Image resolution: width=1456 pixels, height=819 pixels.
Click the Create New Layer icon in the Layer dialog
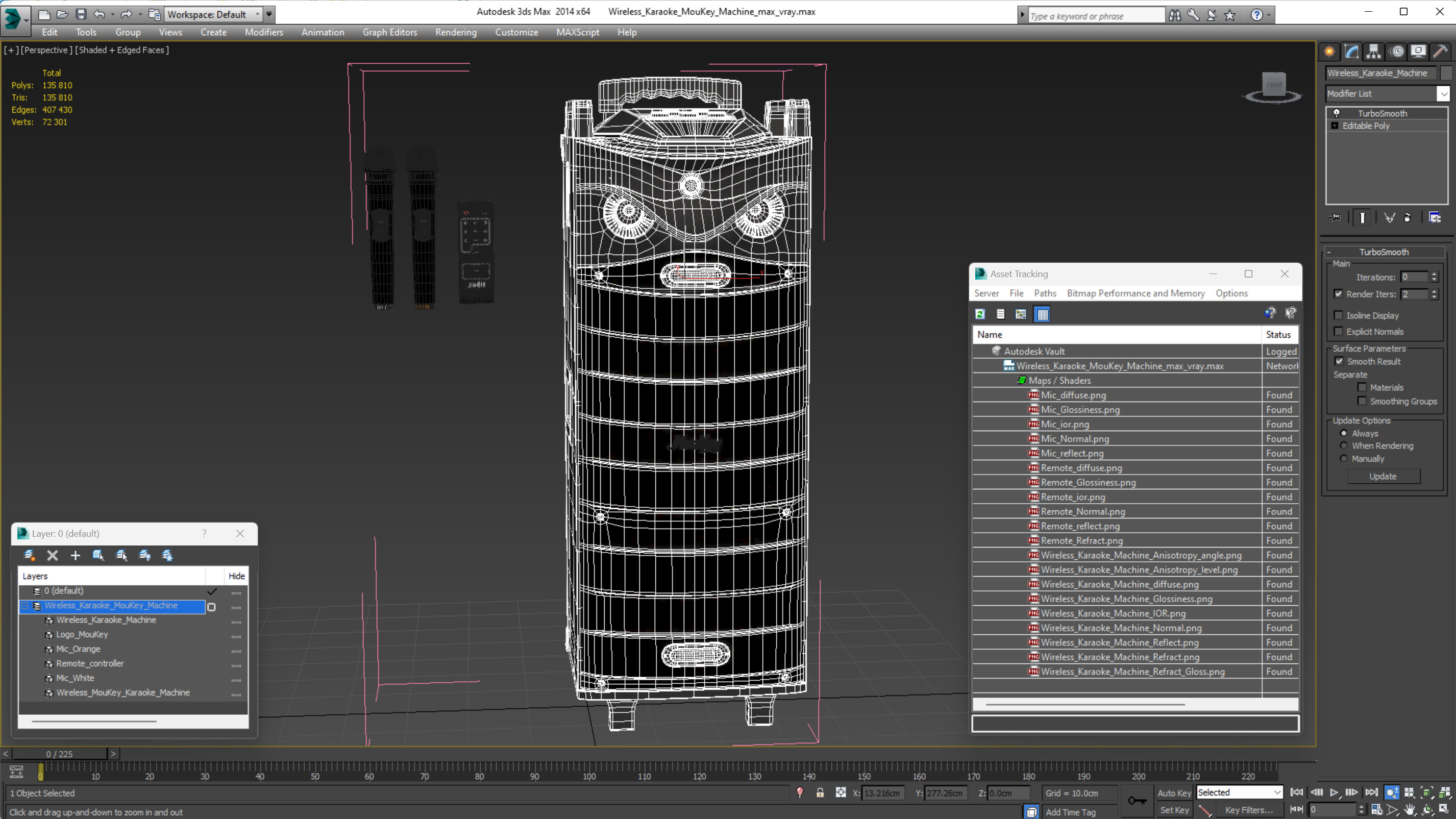pyautogui.click(x=30, y=555)
